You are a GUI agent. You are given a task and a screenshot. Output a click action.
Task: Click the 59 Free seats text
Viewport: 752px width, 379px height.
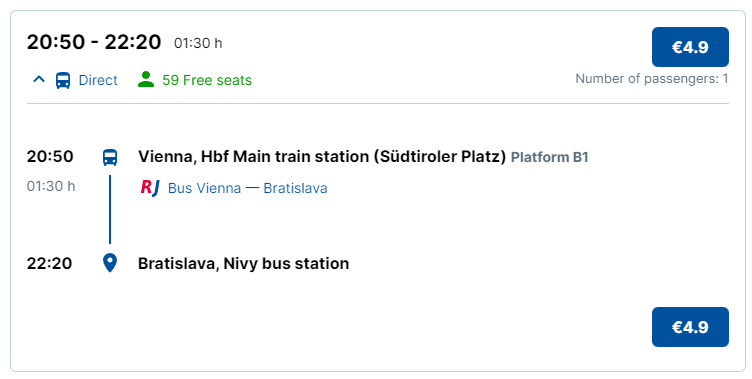tap(207, 80)
